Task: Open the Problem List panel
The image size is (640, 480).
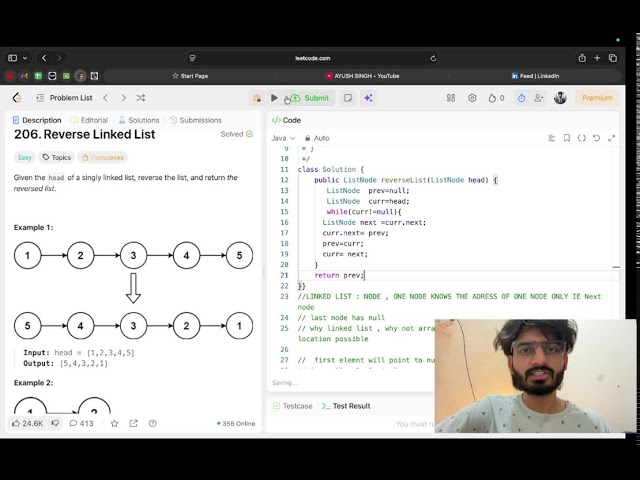Action: [64, 98]
